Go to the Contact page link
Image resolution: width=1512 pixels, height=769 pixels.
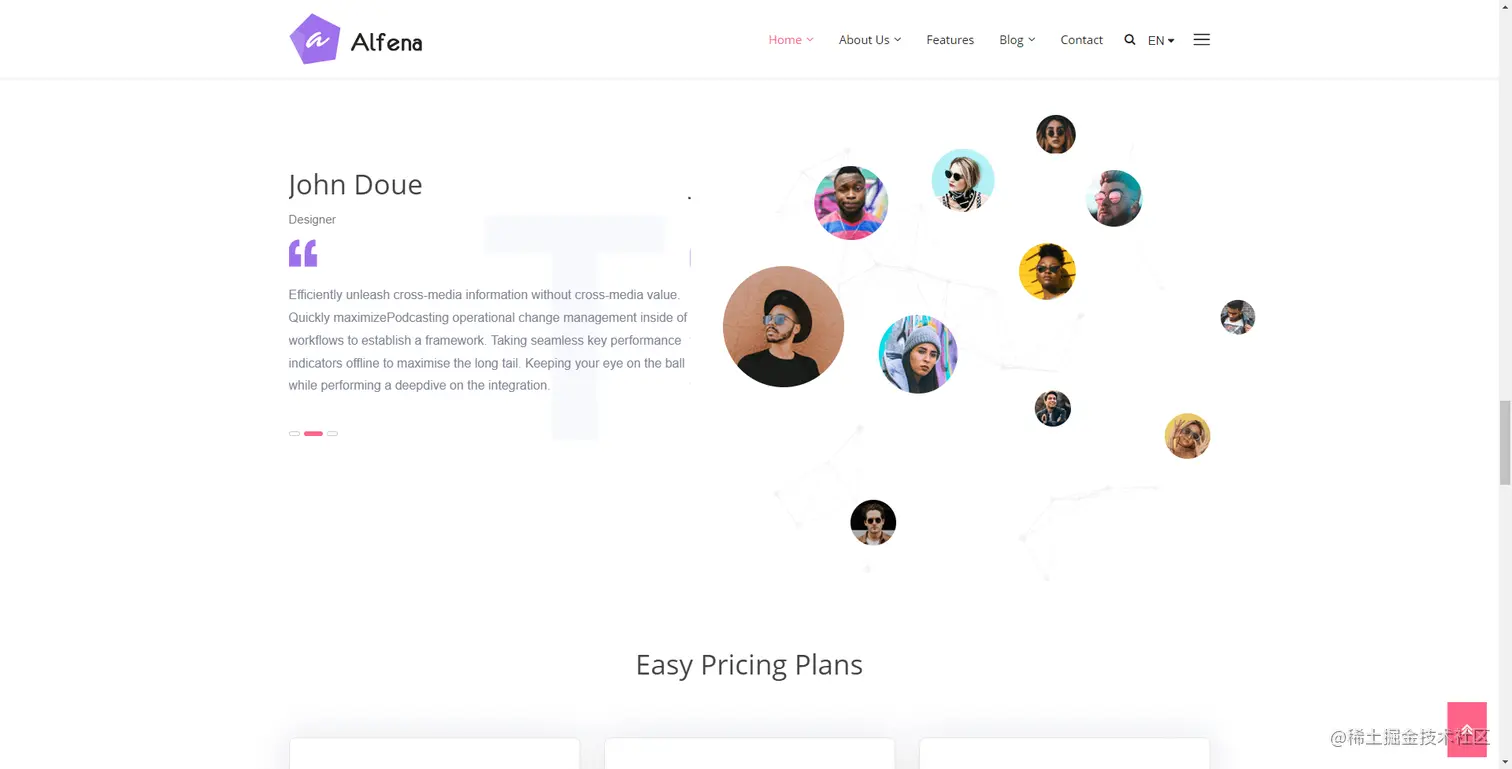(1081, 40)
